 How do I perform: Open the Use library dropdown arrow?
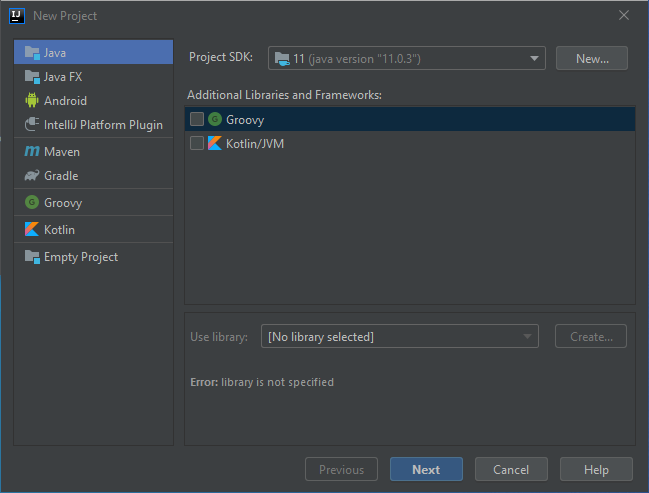pos(527,337)
